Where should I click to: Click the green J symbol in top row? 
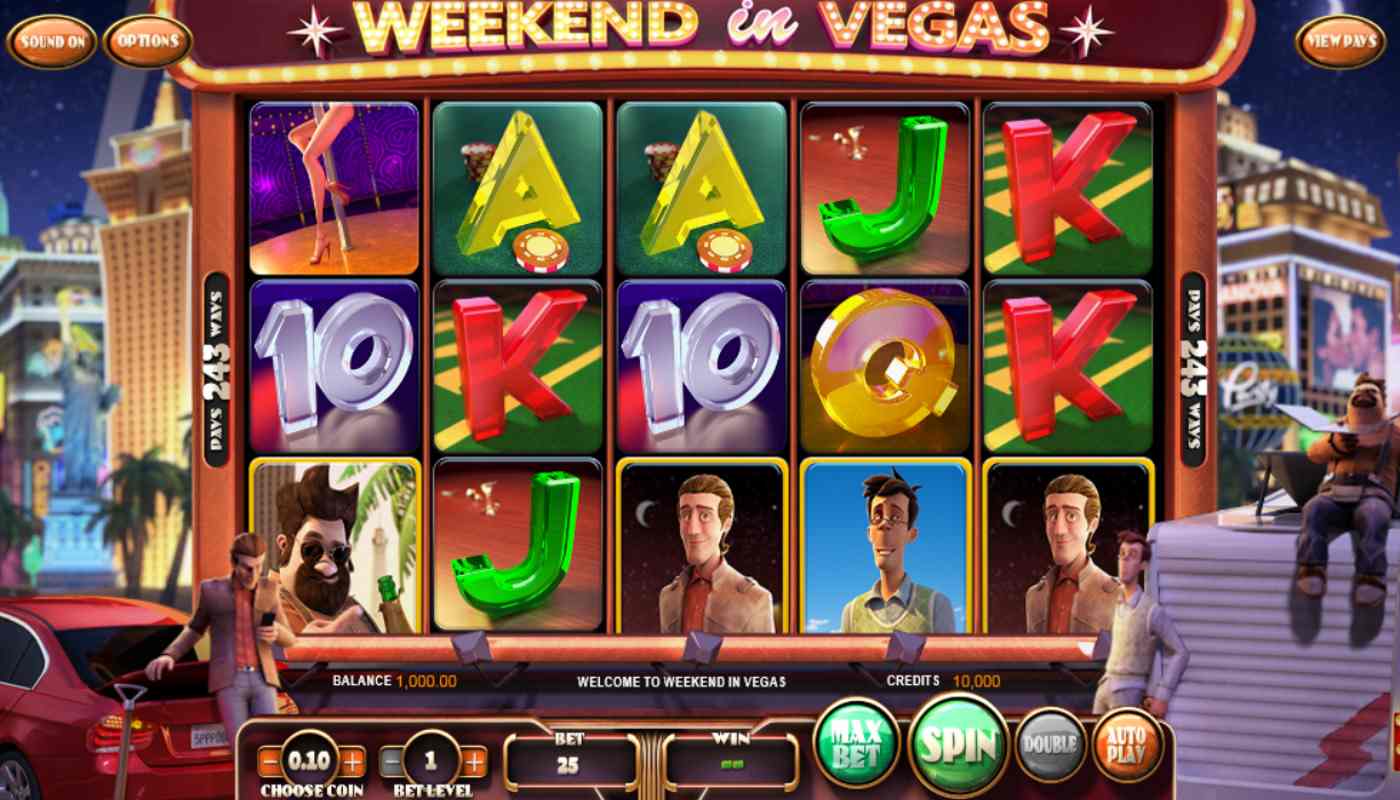885,188
